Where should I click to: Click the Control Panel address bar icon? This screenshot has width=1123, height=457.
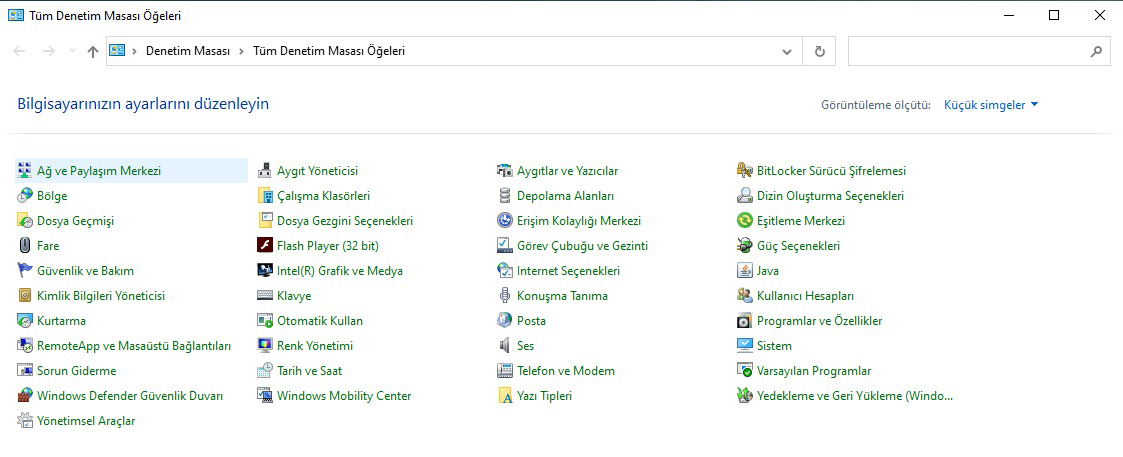coord(117,51)
